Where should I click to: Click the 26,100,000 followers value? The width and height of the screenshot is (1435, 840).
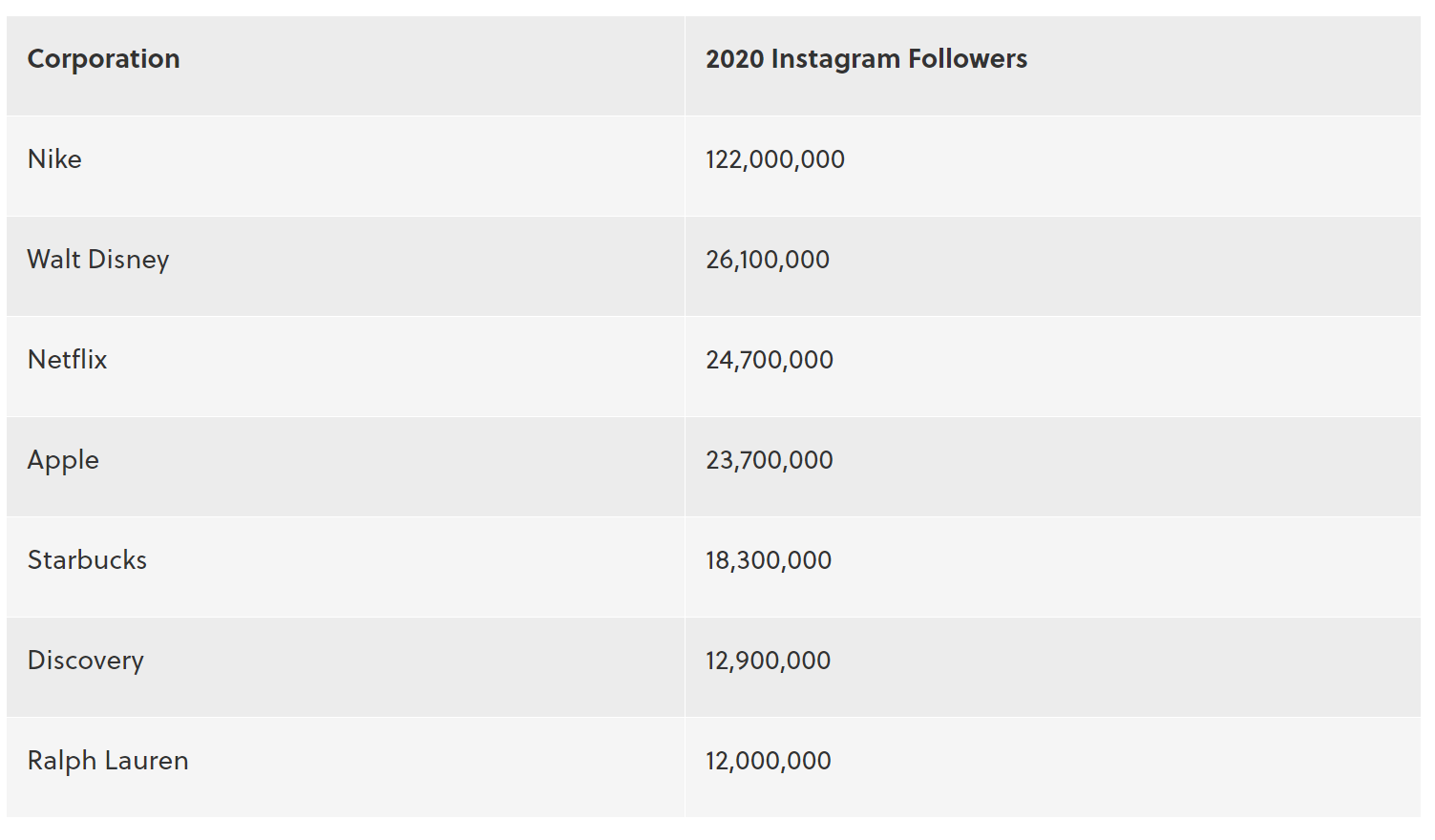767,260
